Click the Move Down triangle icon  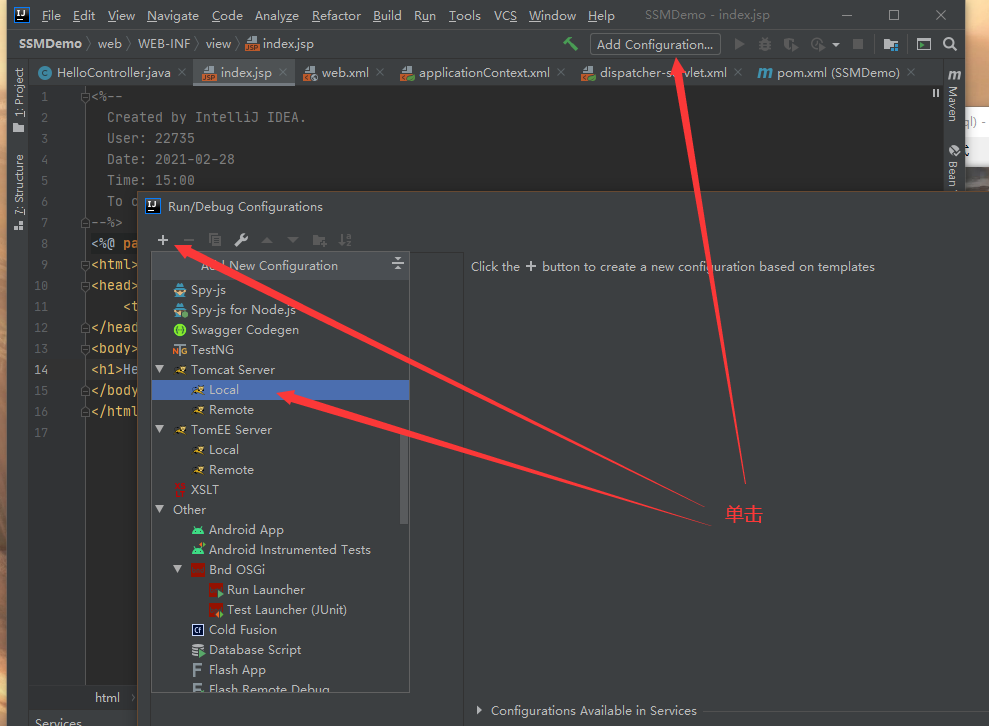(x=293, y=240)
